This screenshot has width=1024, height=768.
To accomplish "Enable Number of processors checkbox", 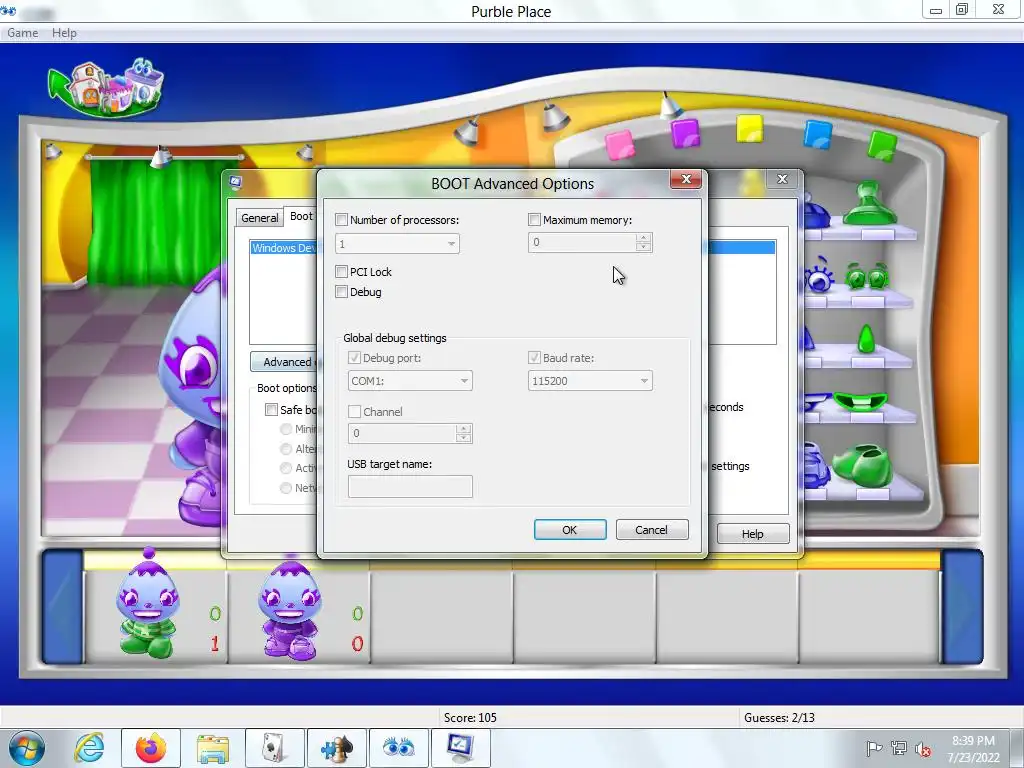I will click(341, 220).
